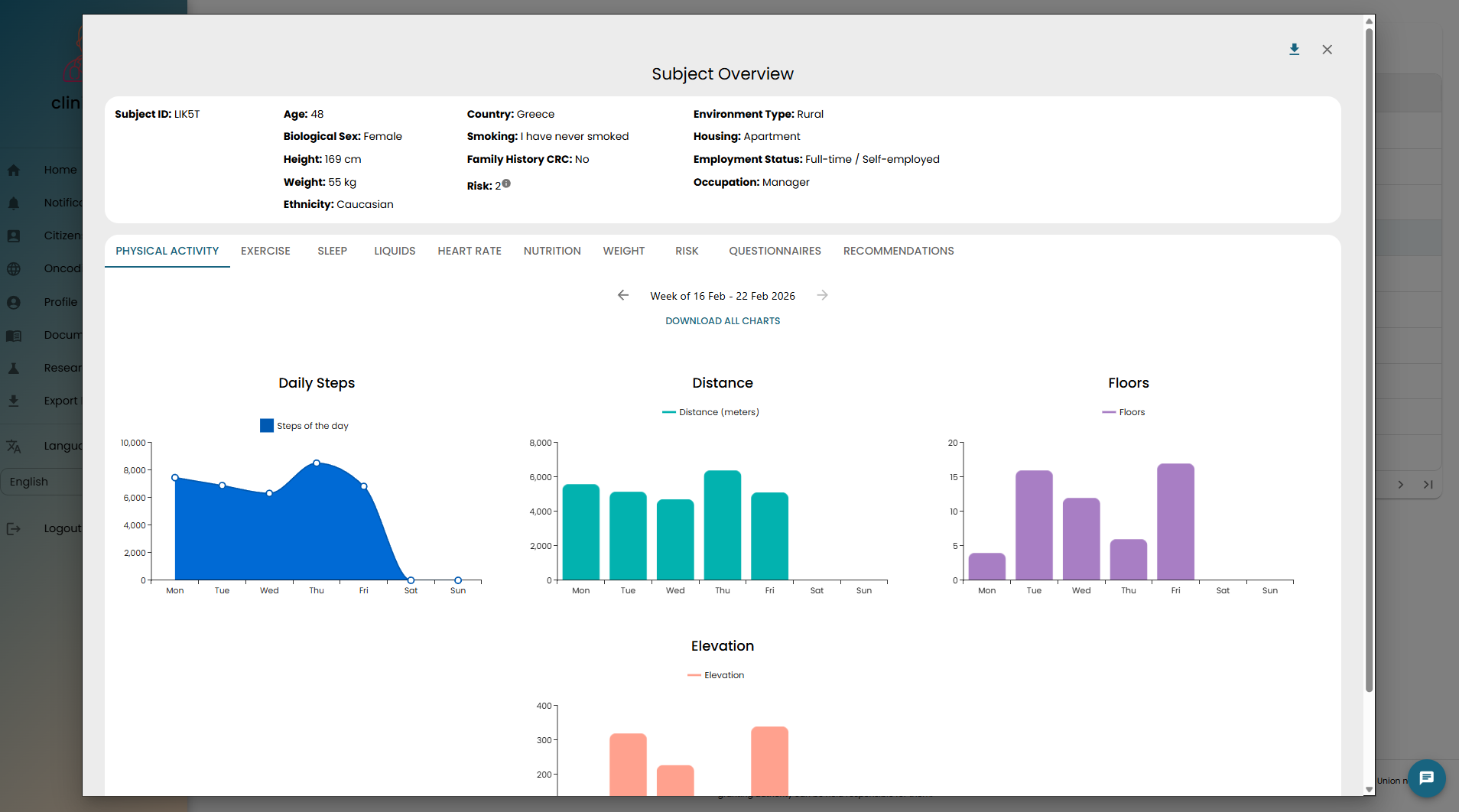Open the Heart Rate tab
Image resolution: width=1459 pixels, height=812 pixels.
coord(470,251)
